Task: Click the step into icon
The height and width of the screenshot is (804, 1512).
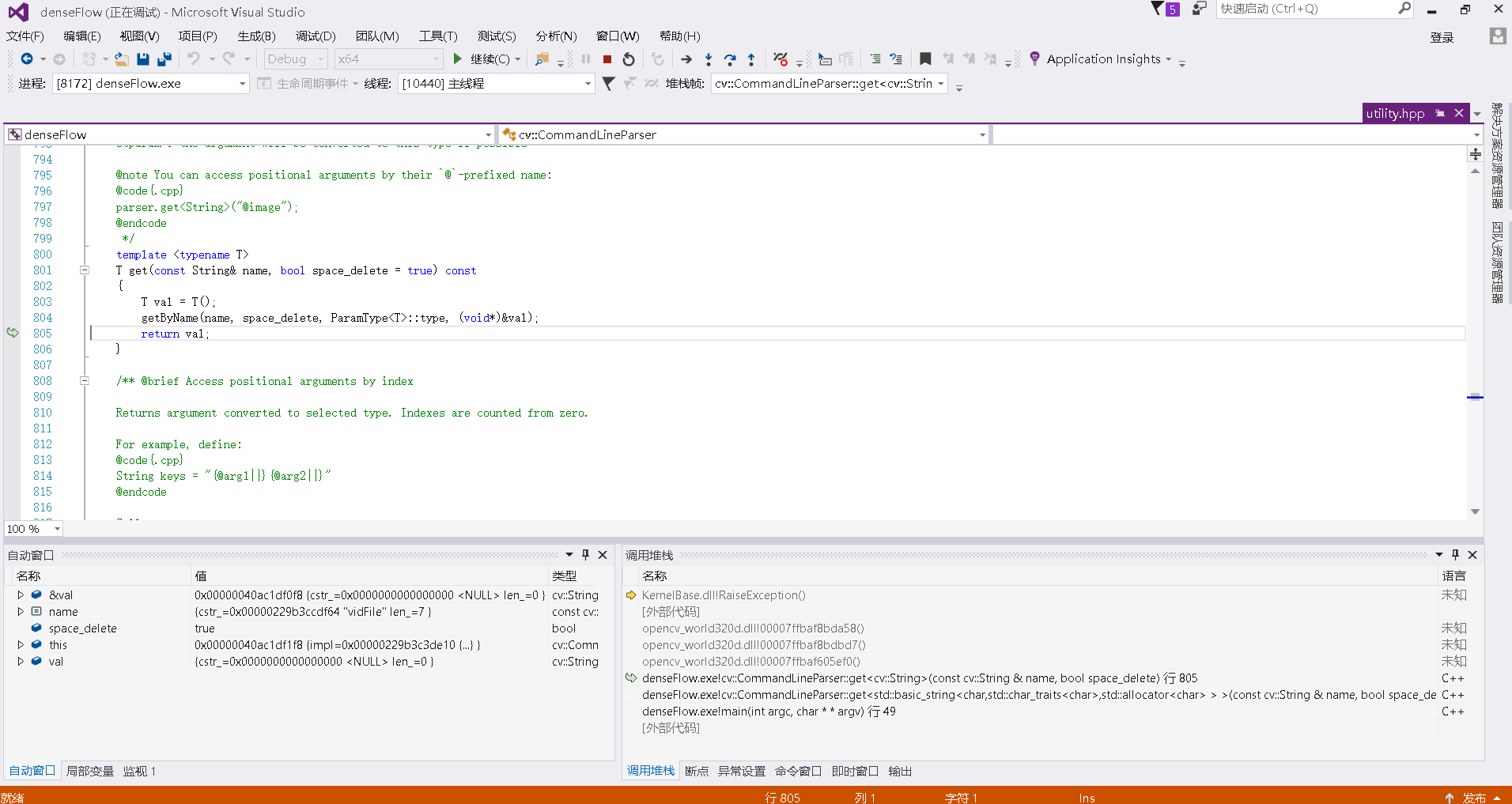Action: (709, 59)
